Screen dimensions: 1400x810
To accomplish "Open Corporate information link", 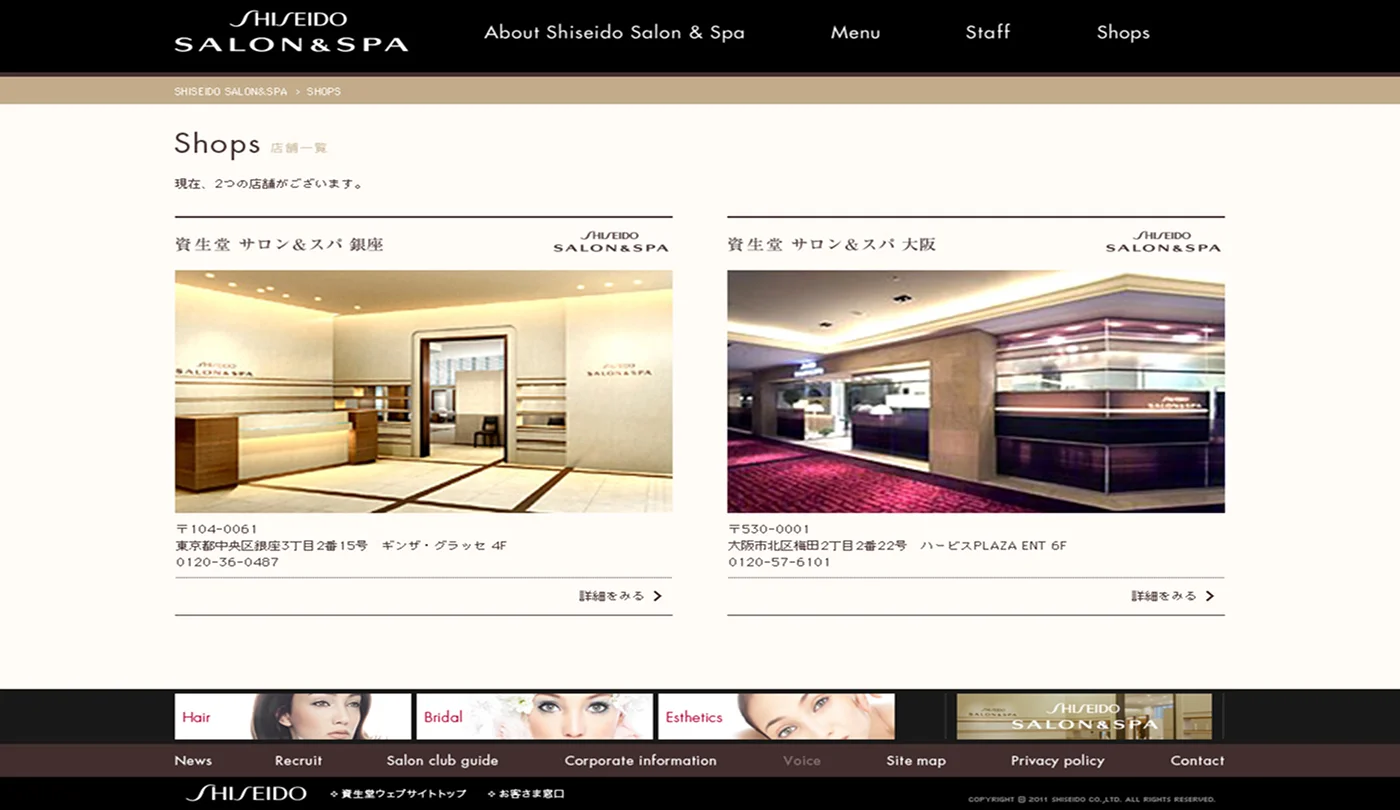I will (x=640, y=760).
